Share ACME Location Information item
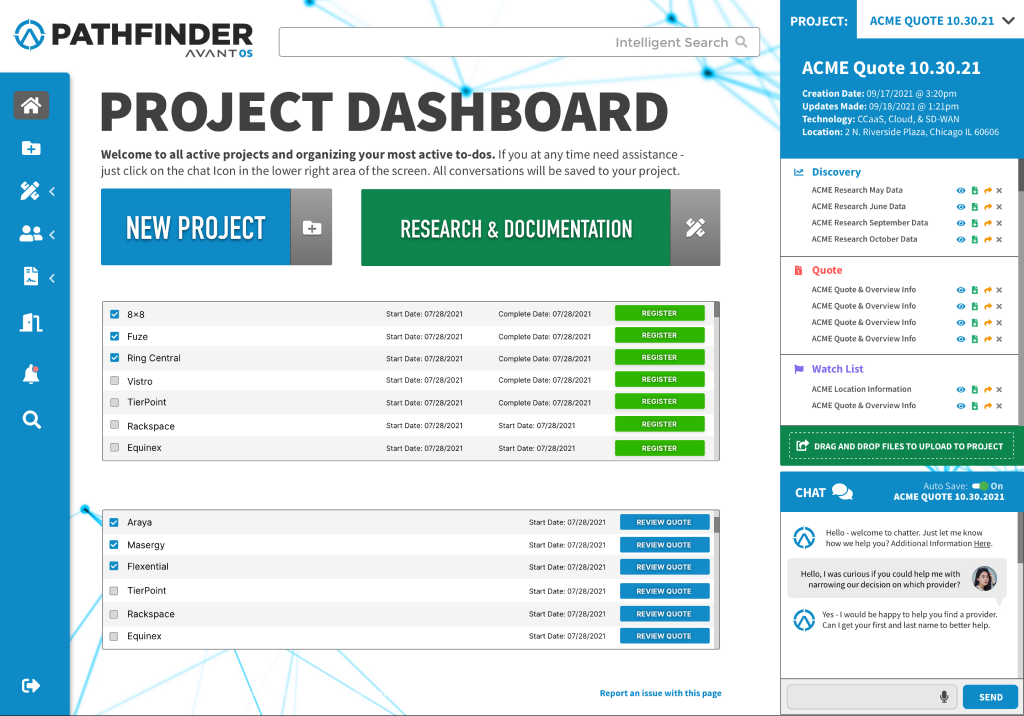Viewport: 1024px width, 716px height. pos(987,390)
